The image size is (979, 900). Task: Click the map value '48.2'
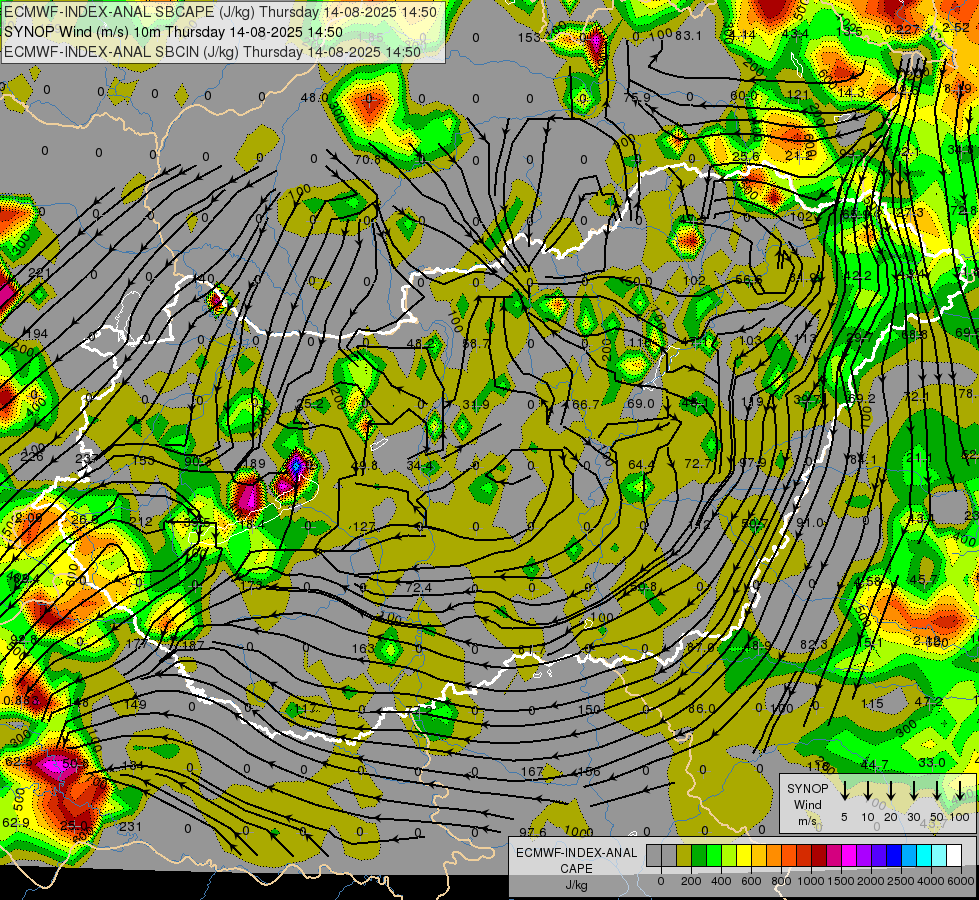tap(420, 344)
